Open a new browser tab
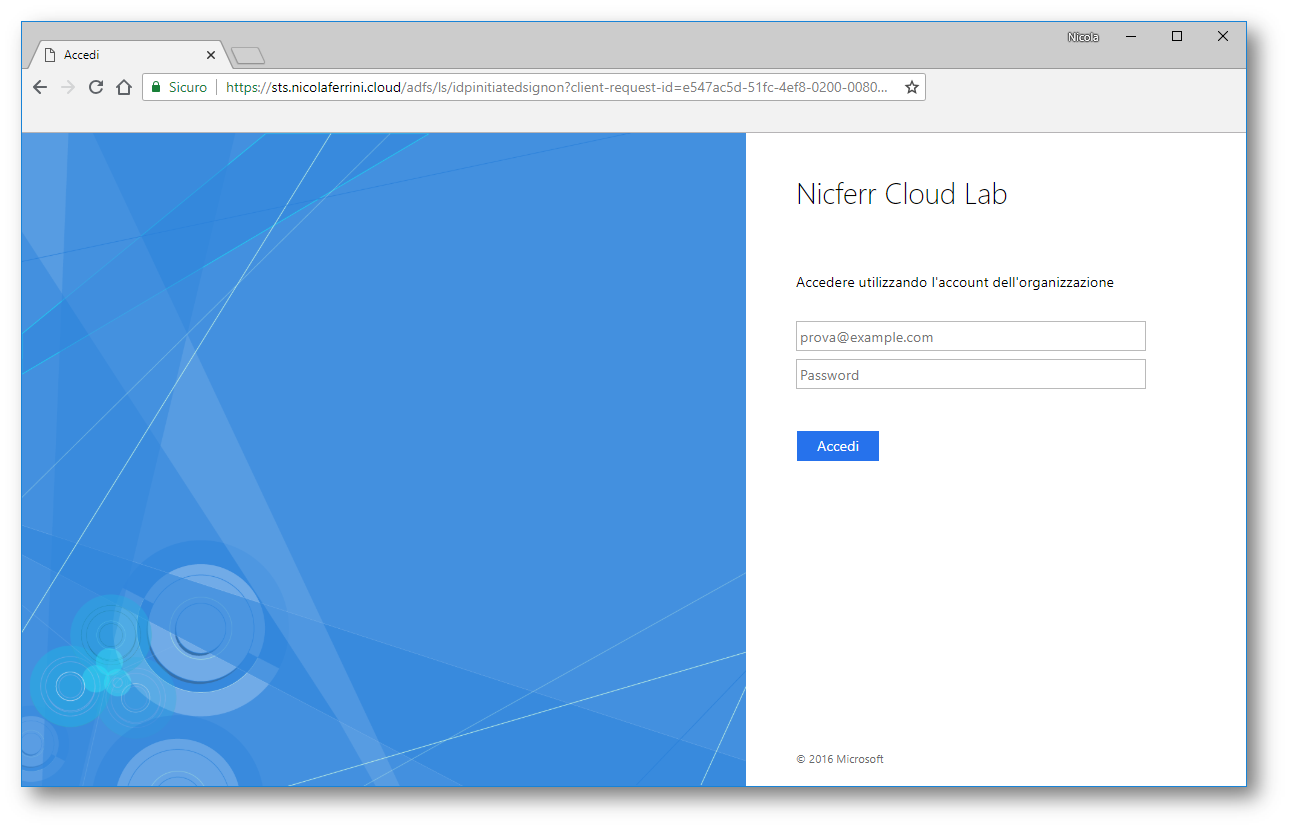The height and width of the screenshot is (829, 1289). click(247, 55)
